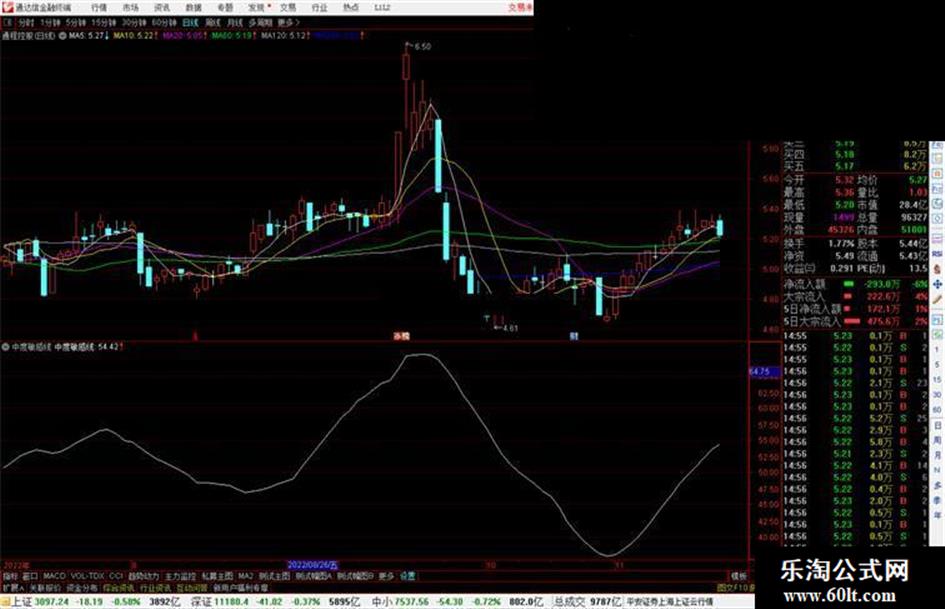This screenshot has height=609, width=945.
Task: Switch to 60分钟 period
Action: [164, 22]
